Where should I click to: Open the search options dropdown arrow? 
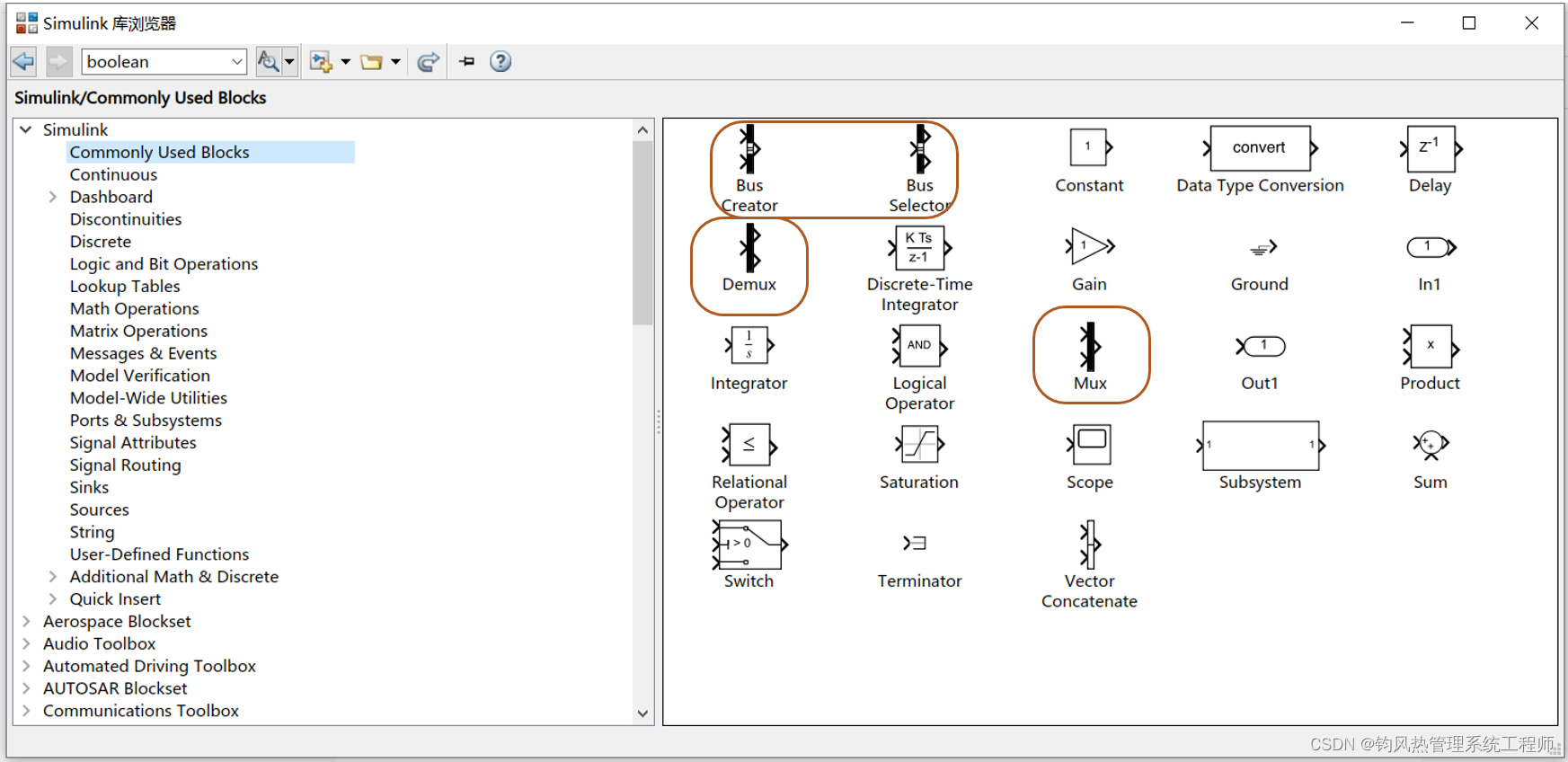pos(289,61)
